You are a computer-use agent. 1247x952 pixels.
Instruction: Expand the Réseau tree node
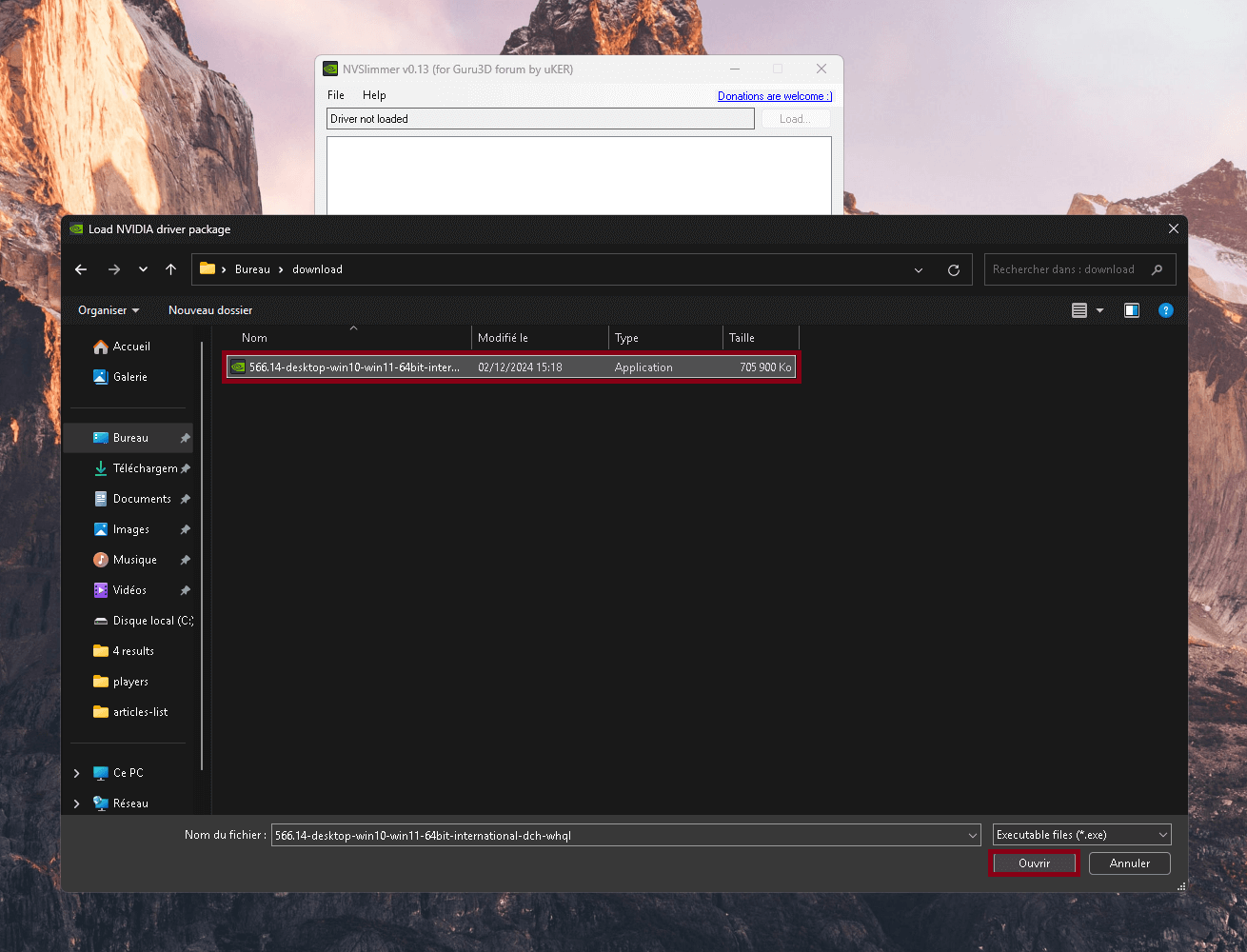[77, 803]
